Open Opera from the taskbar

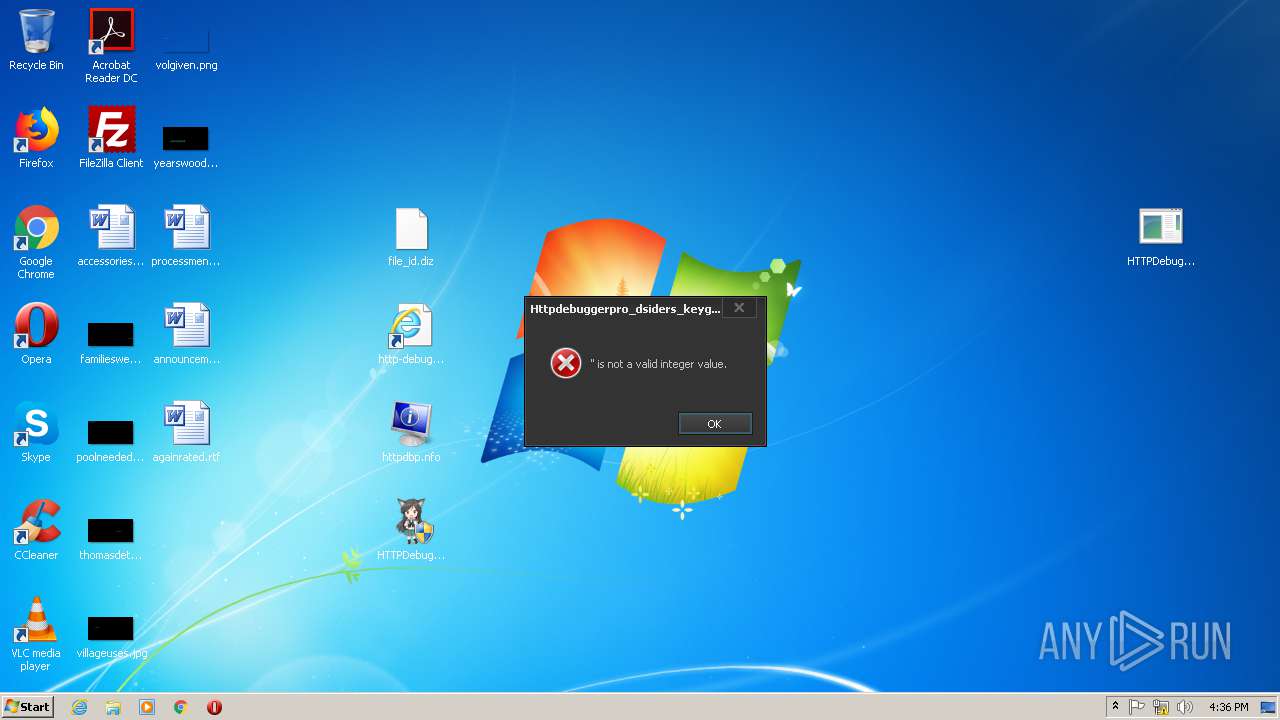[214, 707]
